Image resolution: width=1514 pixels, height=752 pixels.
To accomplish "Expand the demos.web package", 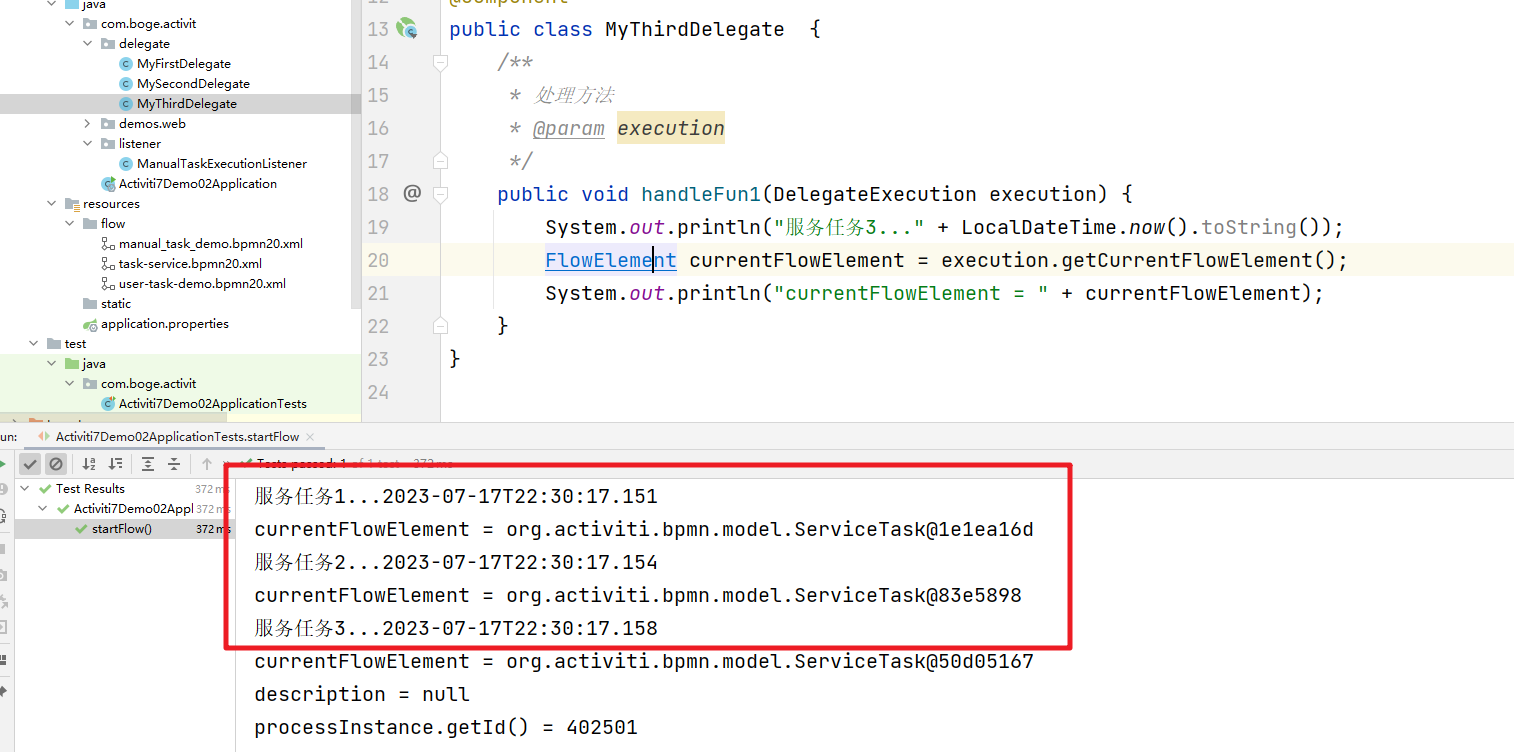I will [88, 124].
